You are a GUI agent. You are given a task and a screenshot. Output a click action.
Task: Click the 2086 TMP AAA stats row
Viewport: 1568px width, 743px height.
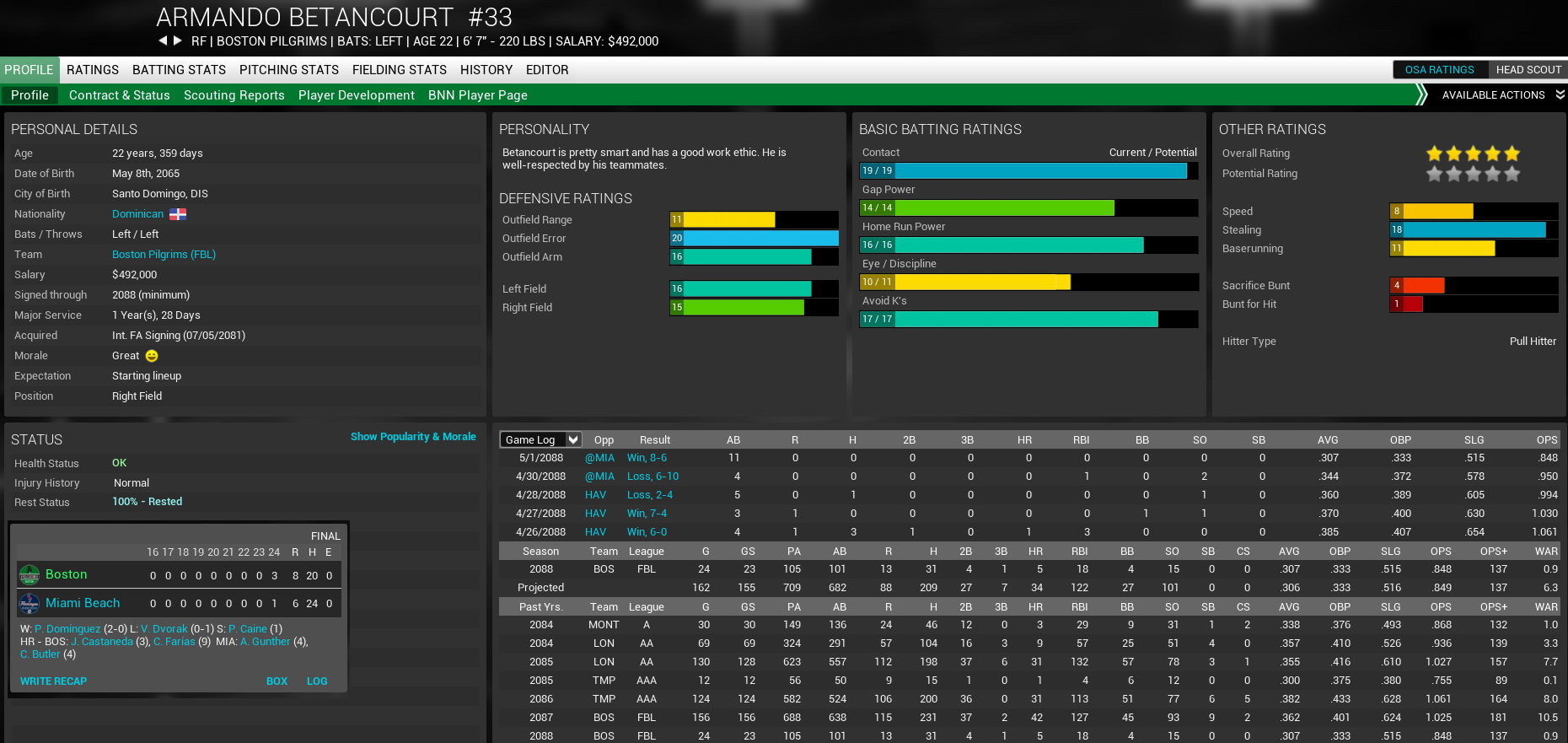click(1029, 699)
